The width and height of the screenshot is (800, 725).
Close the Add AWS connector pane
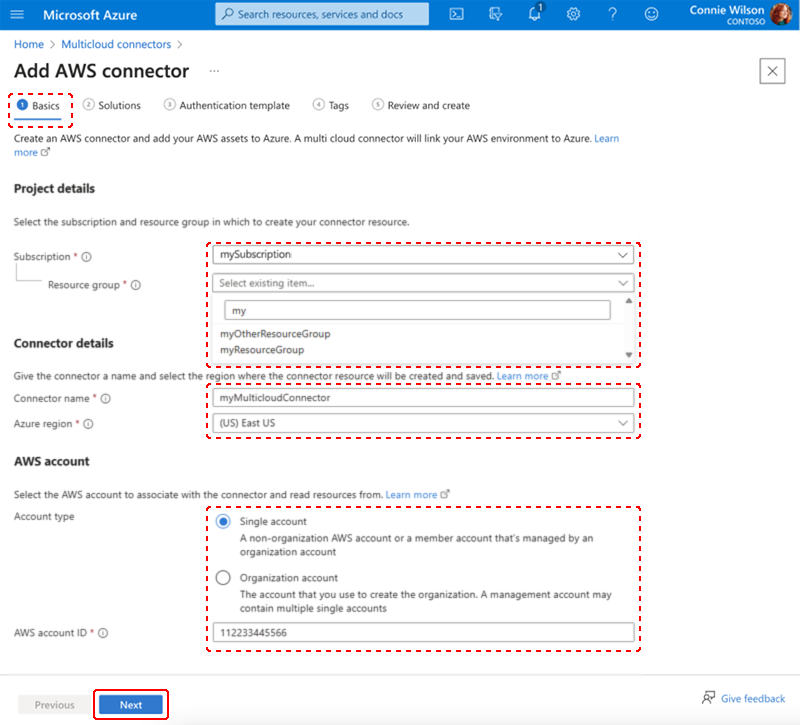(772, 71)
